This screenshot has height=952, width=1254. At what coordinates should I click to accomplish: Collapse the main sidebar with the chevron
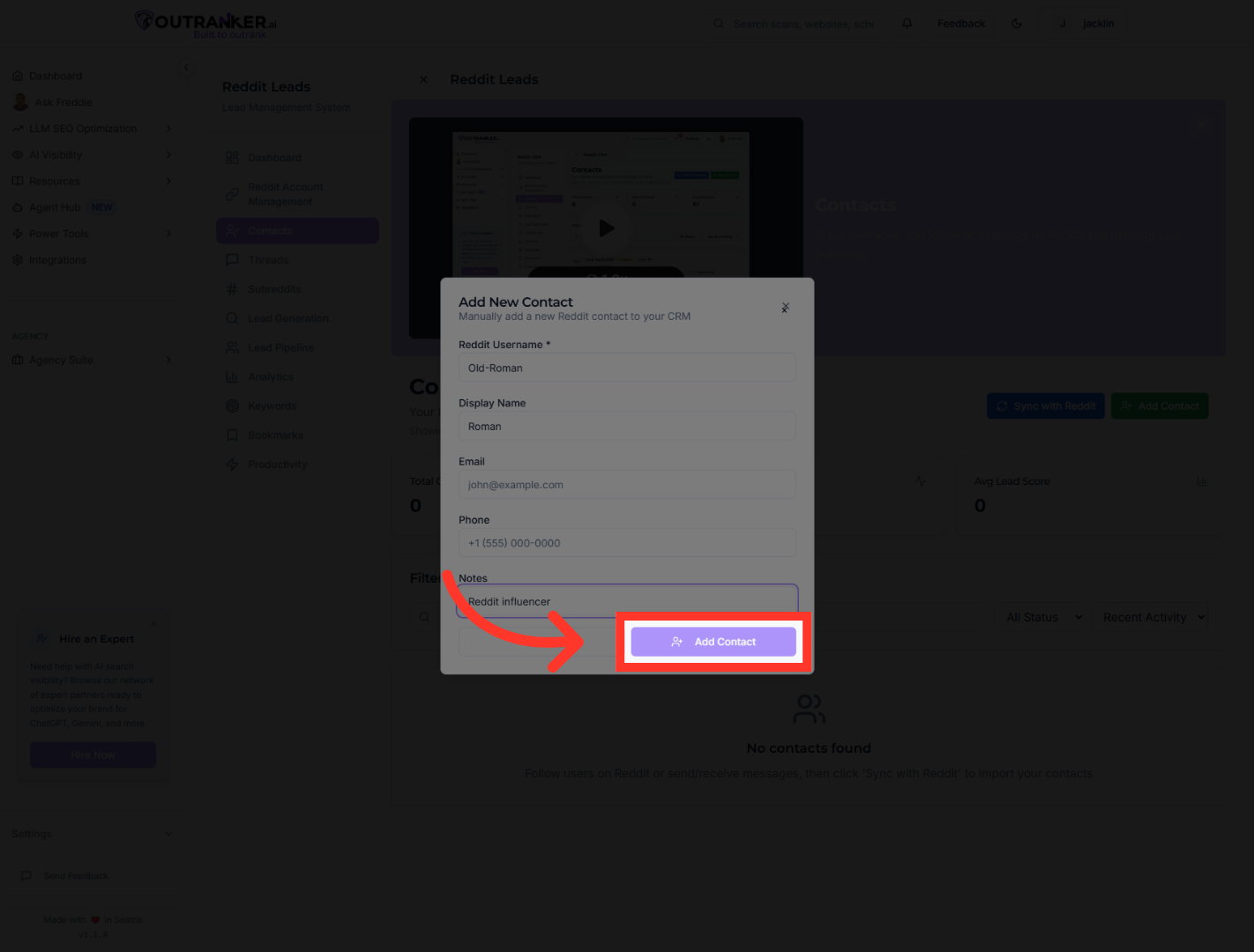point(185,67)
